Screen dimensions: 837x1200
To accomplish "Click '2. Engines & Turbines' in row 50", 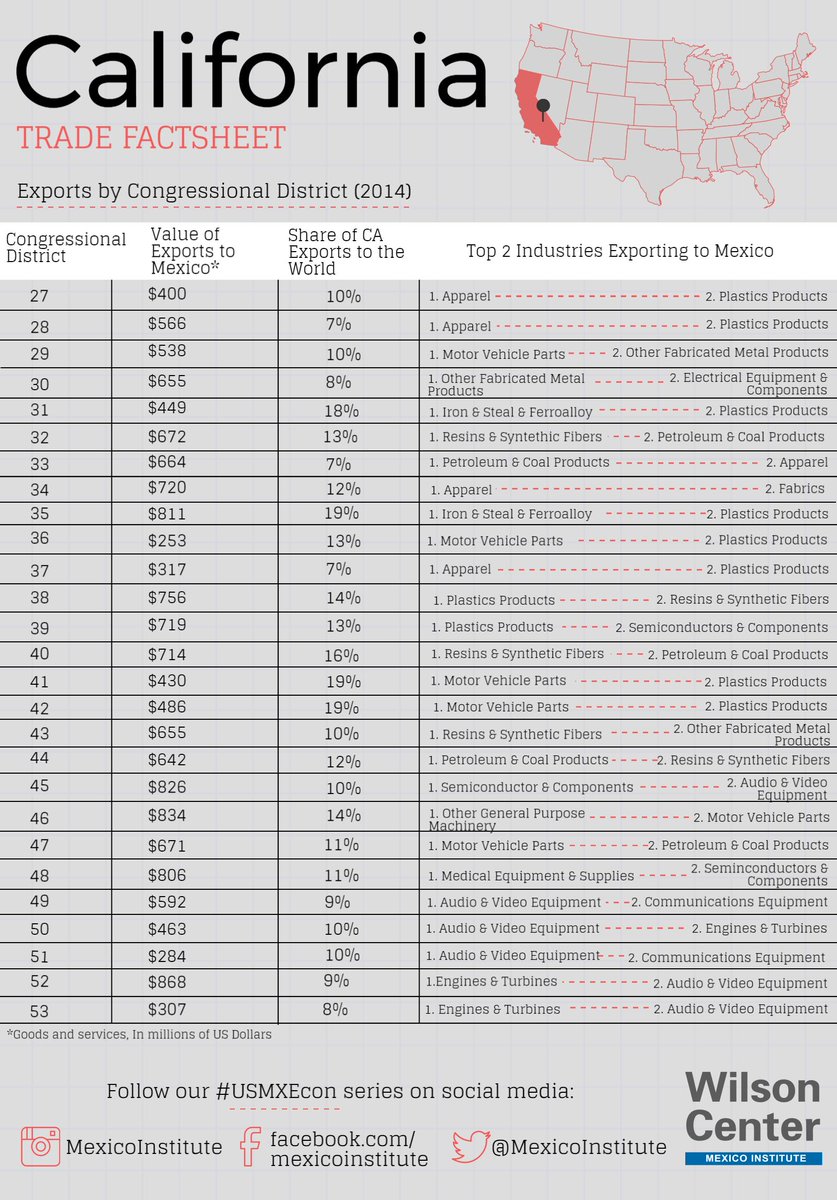I will tap(760, 928).
